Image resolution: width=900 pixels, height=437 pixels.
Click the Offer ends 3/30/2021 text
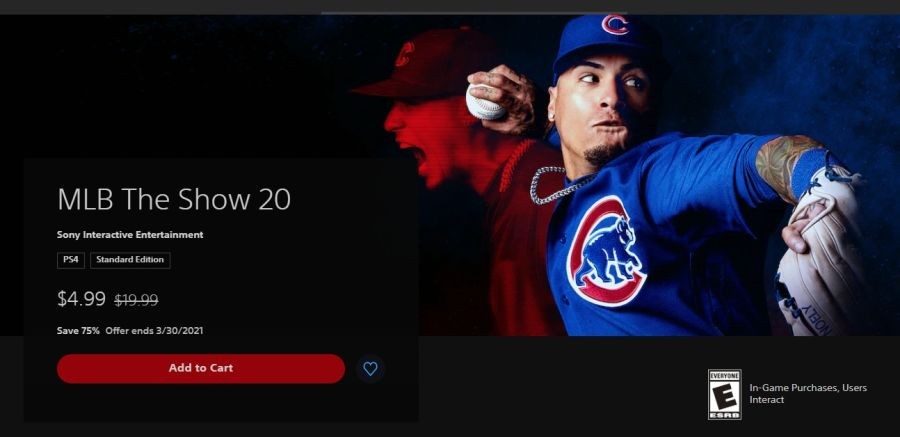click(x=154, y=331)
